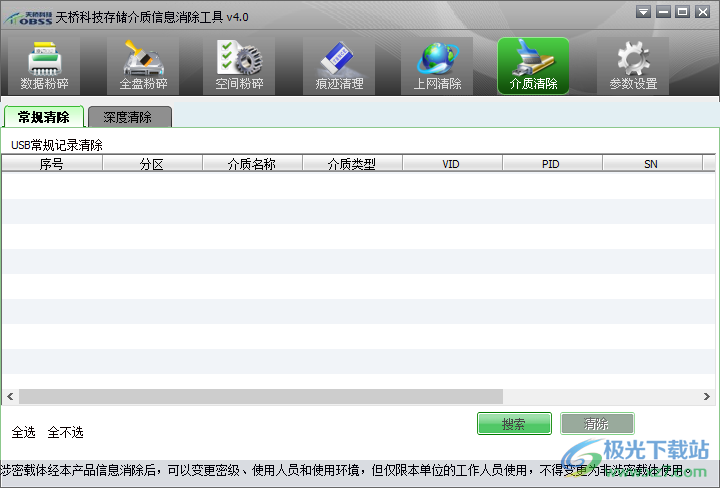Switch to the 常规清除 tab
720x488 pixels.
coord(43,117)
